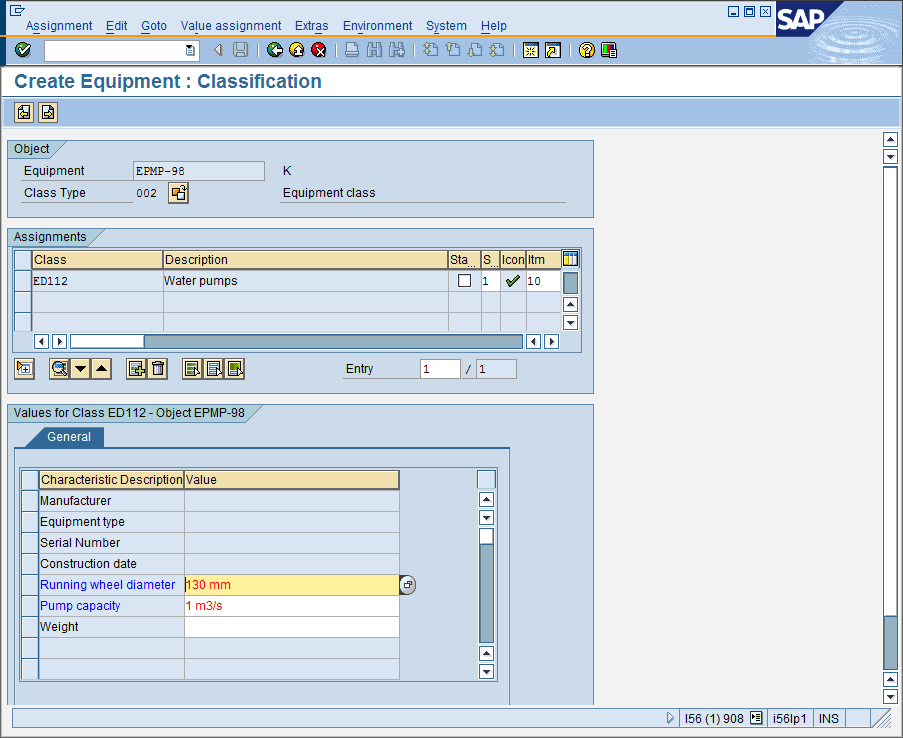Click the leftmost icon below Assignments table
Viewport: 903px width, 738px height.
pos(24,369)
